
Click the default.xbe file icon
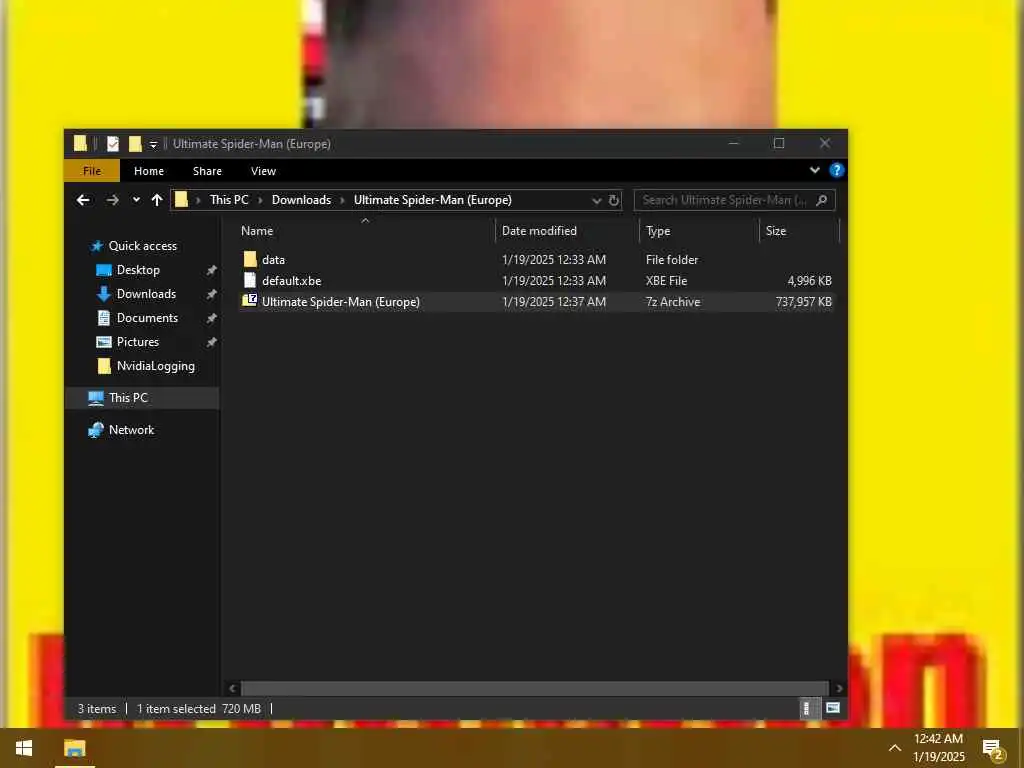click(249, 280)
